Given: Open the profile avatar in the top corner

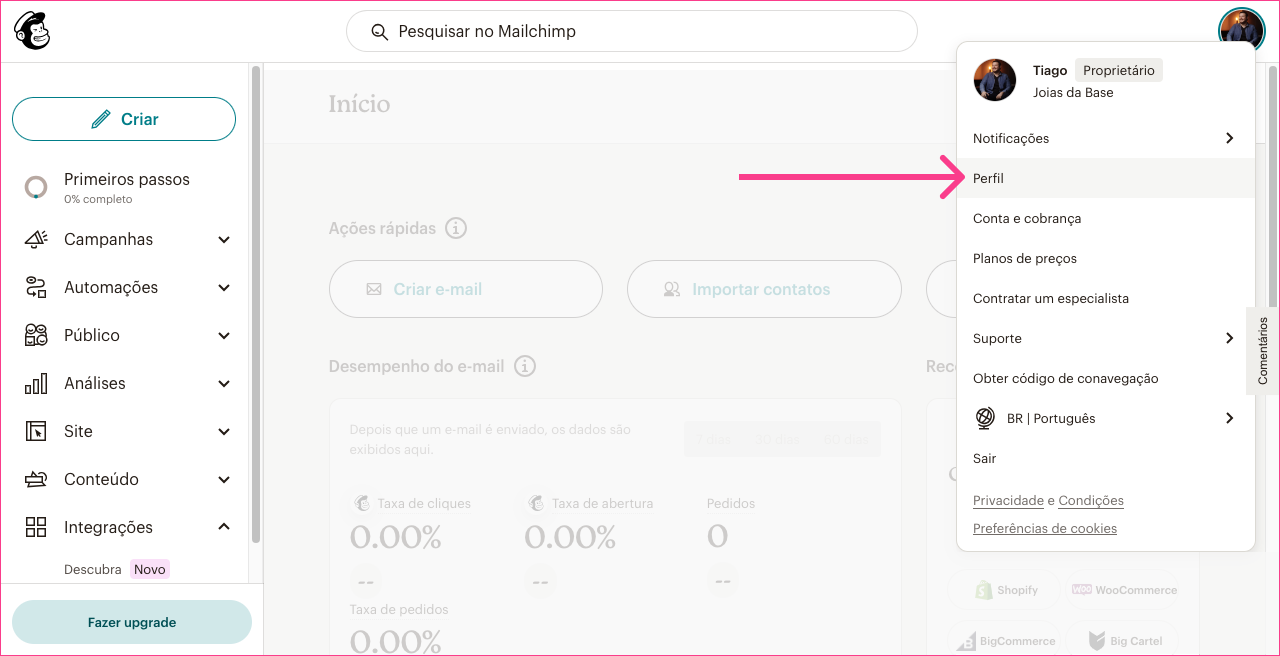Looking at the screenshot, I should click(x=1241, y=31).
